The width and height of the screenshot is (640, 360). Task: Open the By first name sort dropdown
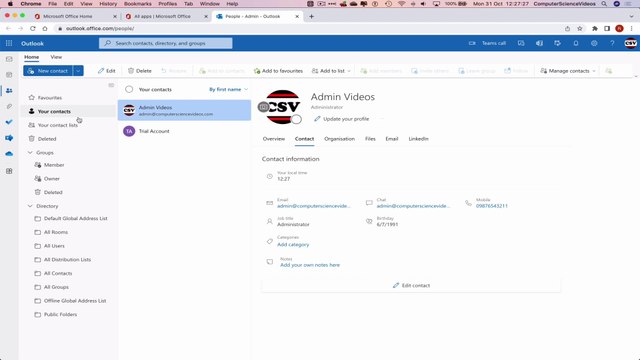click(x=229, y=89)
